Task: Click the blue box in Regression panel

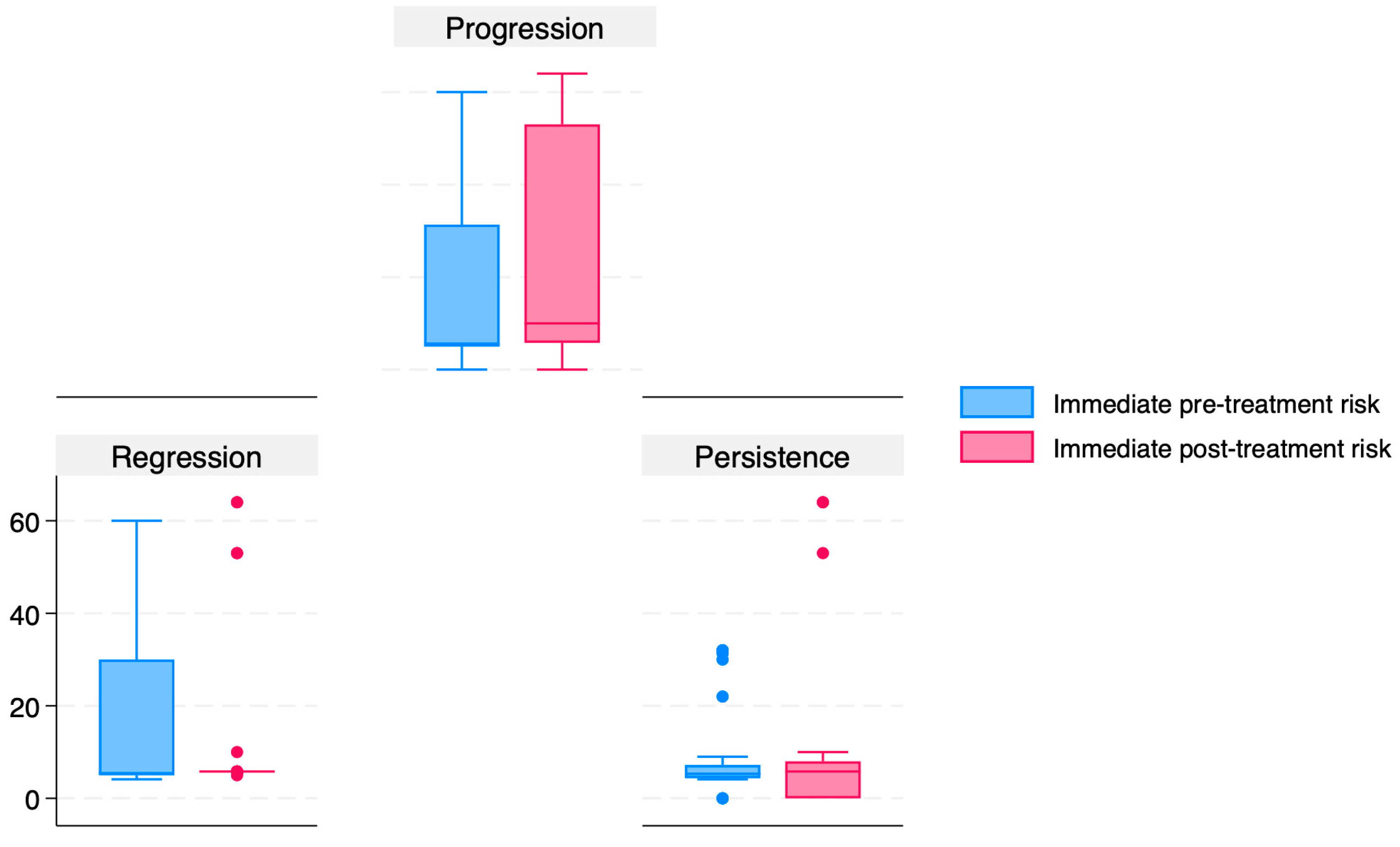Action: 136,716
